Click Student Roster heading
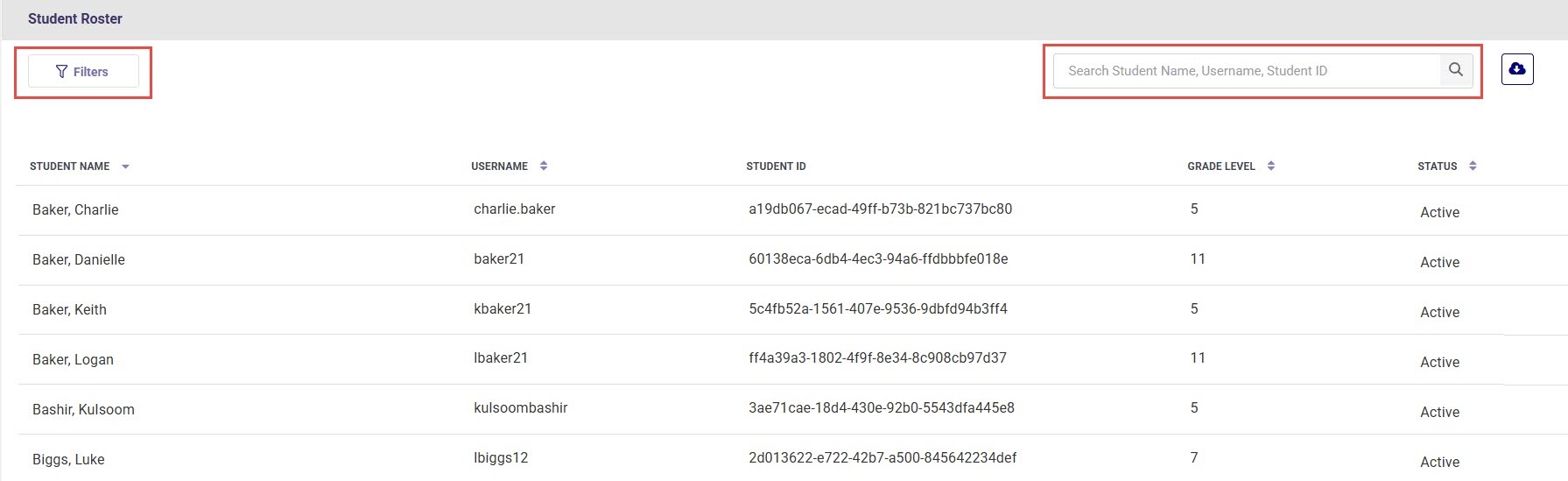This screenshot has height=481, width=1568. [75, 18]
